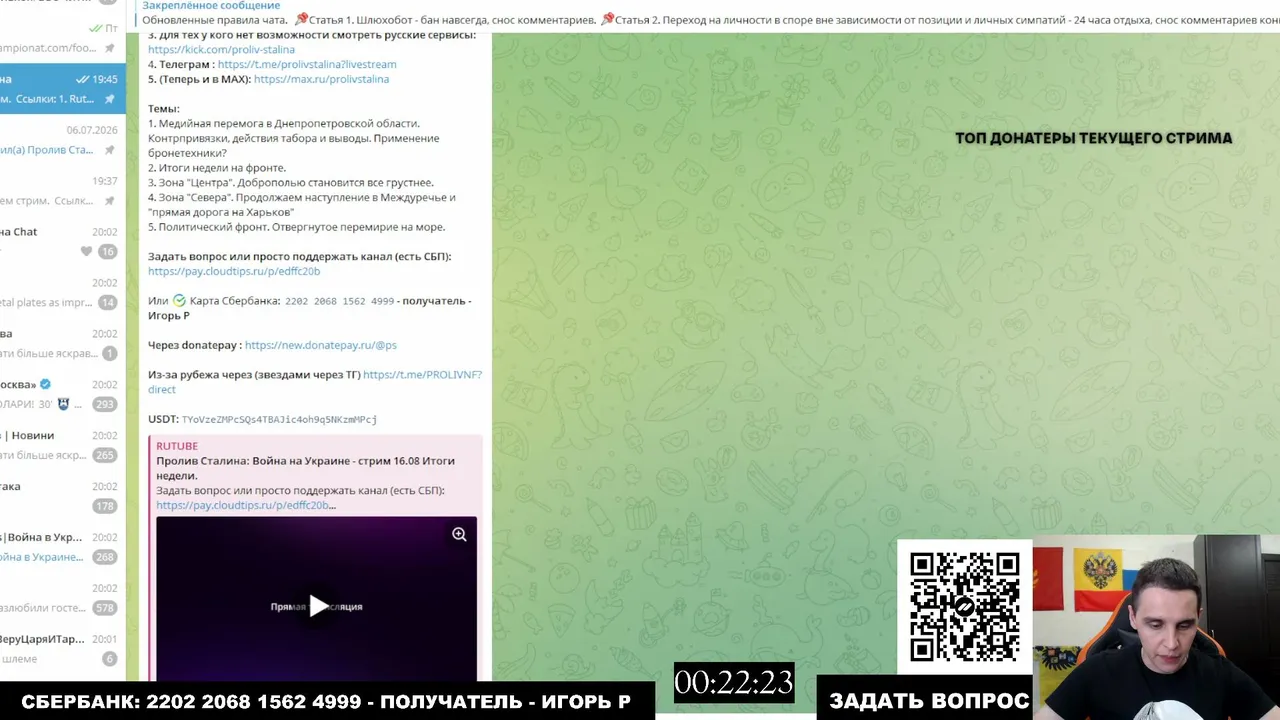
Task: Click the pin icon on the topmost chat row
Action: click(x=109, y=48)
